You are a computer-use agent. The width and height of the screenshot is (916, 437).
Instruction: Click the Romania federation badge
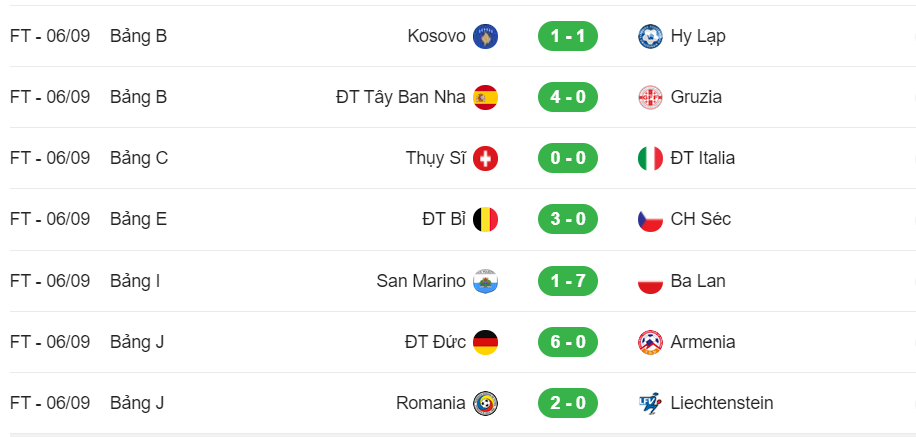click(485, 403)
